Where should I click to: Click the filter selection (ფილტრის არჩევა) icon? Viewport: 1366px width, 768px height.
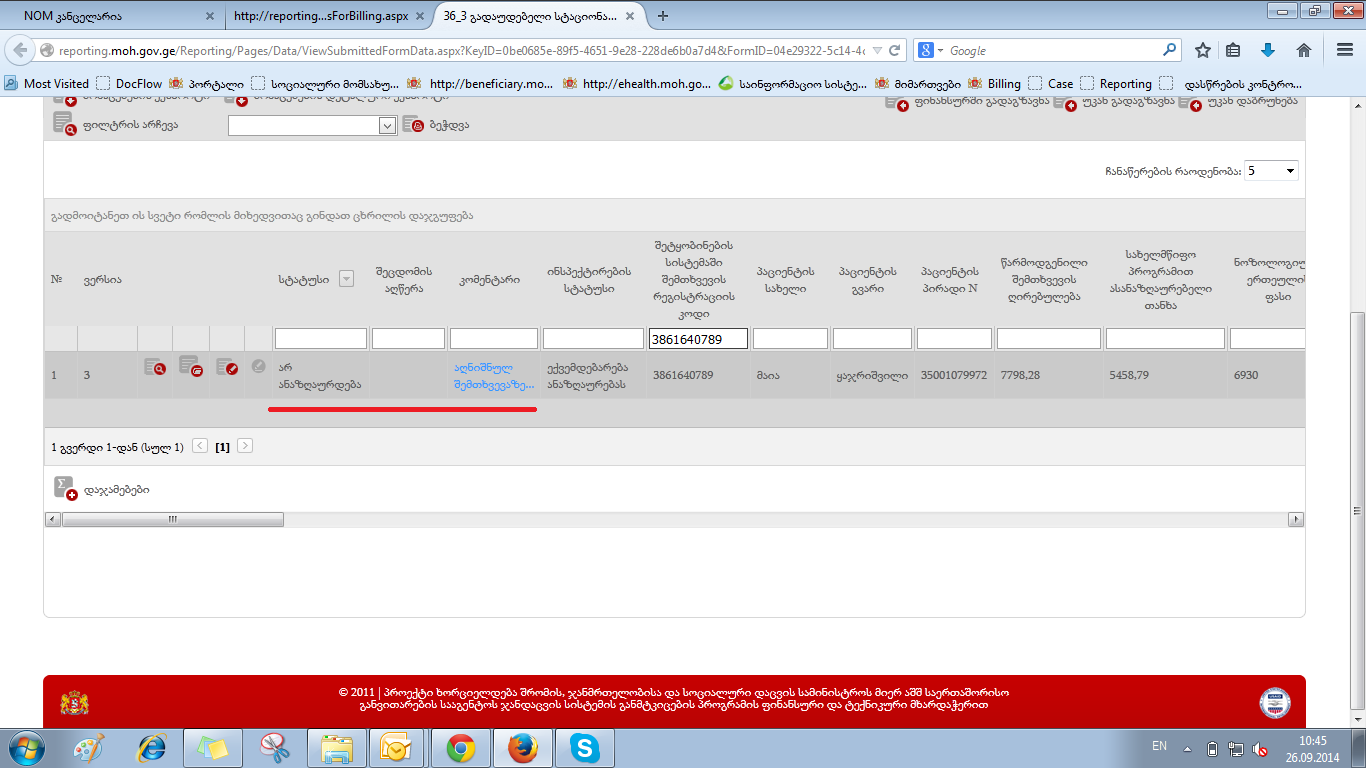[x=65, y=124]
